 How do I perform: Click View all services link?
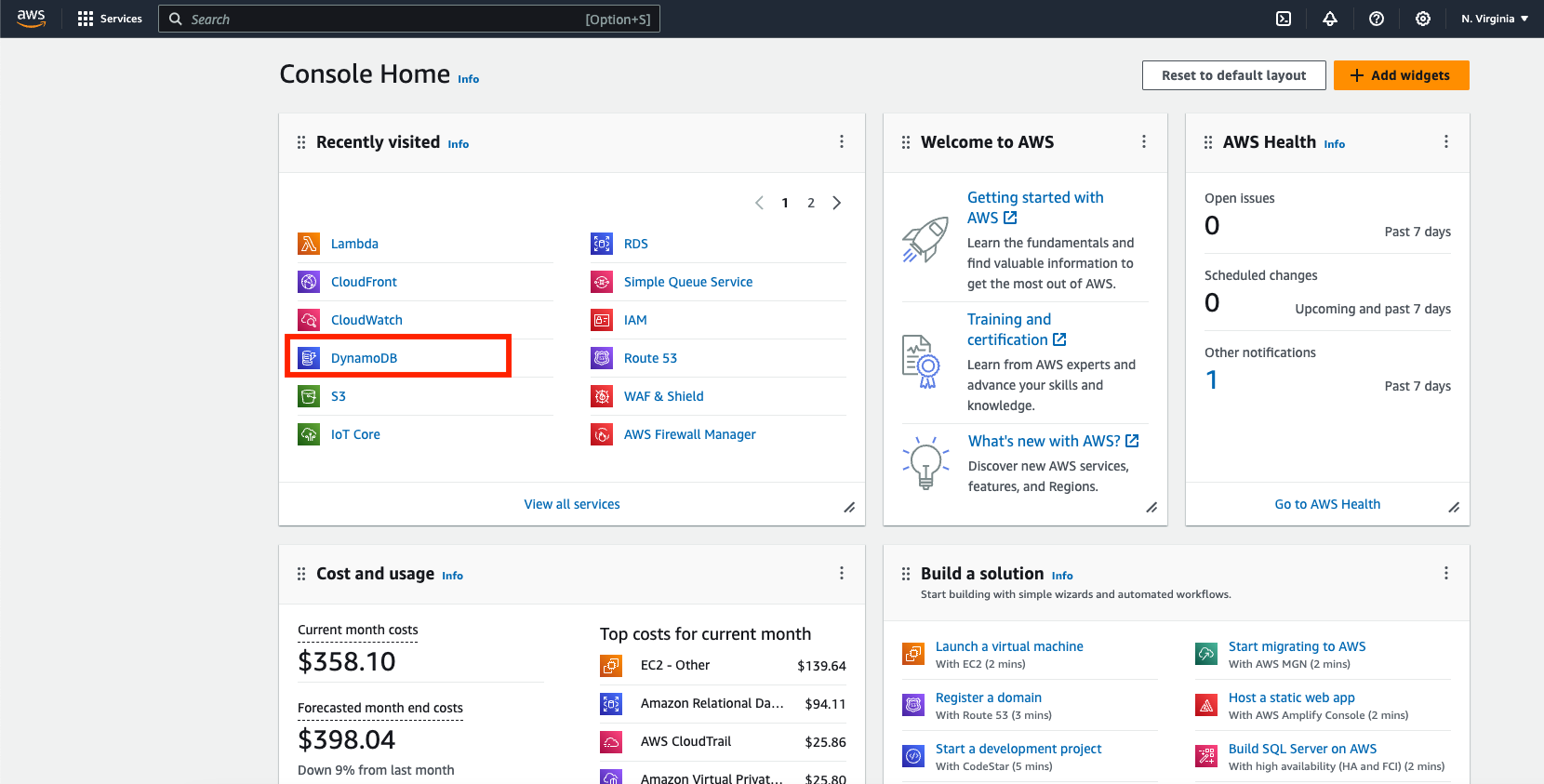(572, 504)
